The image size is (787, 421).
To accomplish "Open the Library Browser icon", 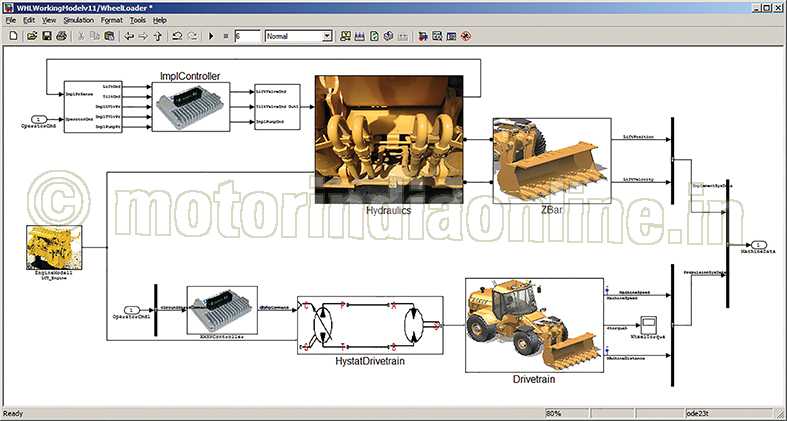I will (345, 36).
